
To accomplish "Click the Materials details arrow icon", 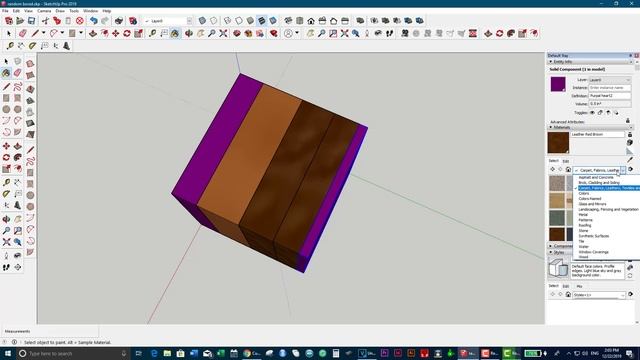I will coord(631,169).
